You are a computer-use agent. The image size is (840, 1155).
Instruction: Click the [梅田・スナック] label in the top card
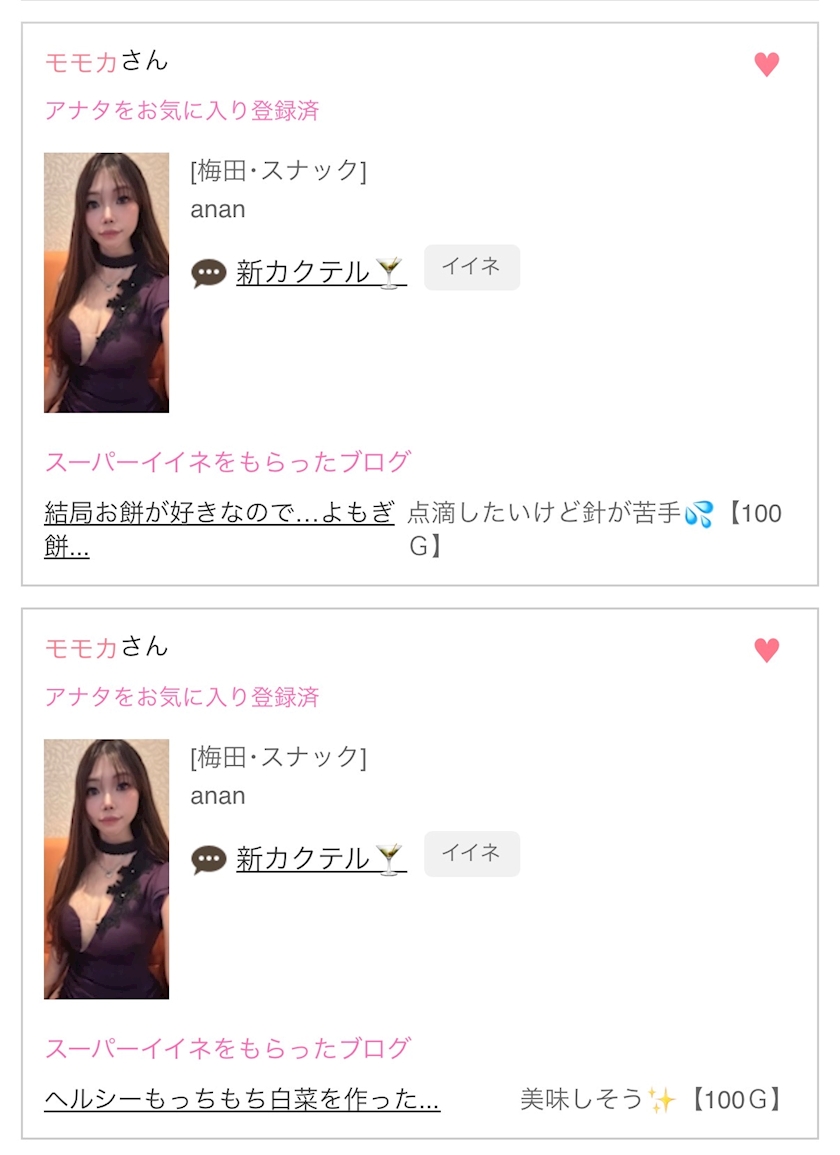pos(278,171)
